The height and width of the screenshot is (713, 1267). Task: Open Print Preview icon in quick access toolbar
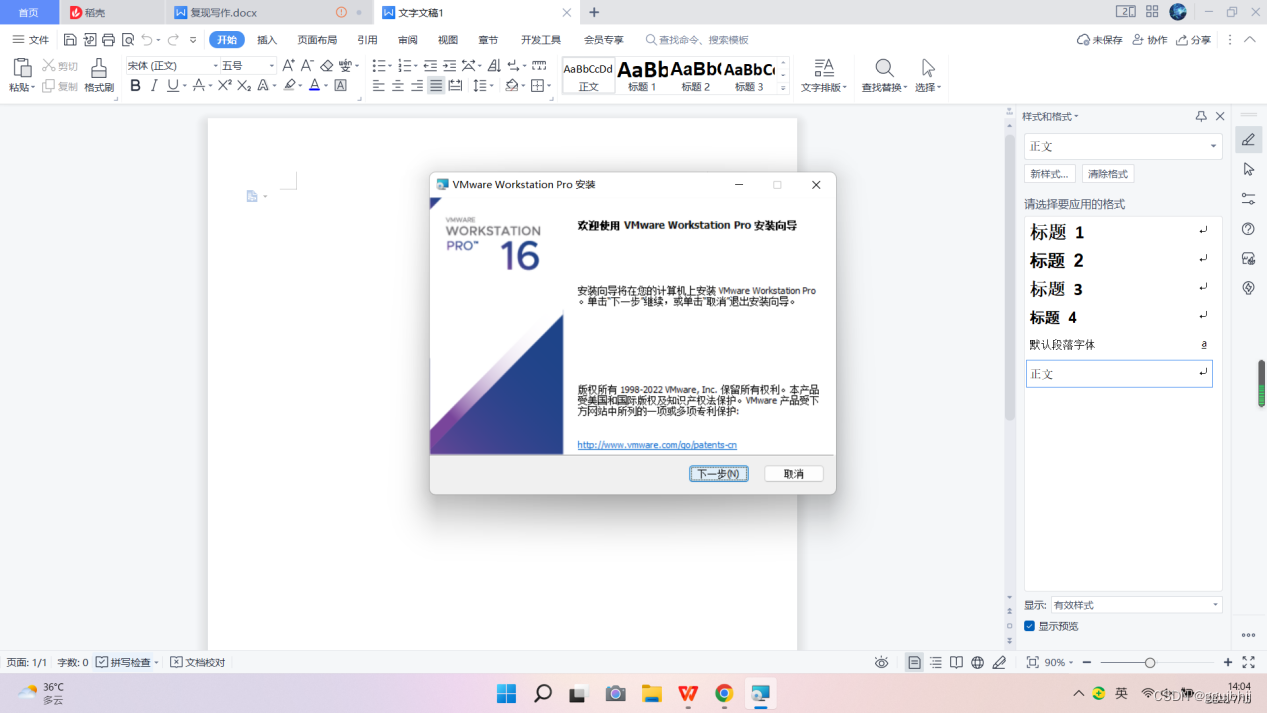127,40
